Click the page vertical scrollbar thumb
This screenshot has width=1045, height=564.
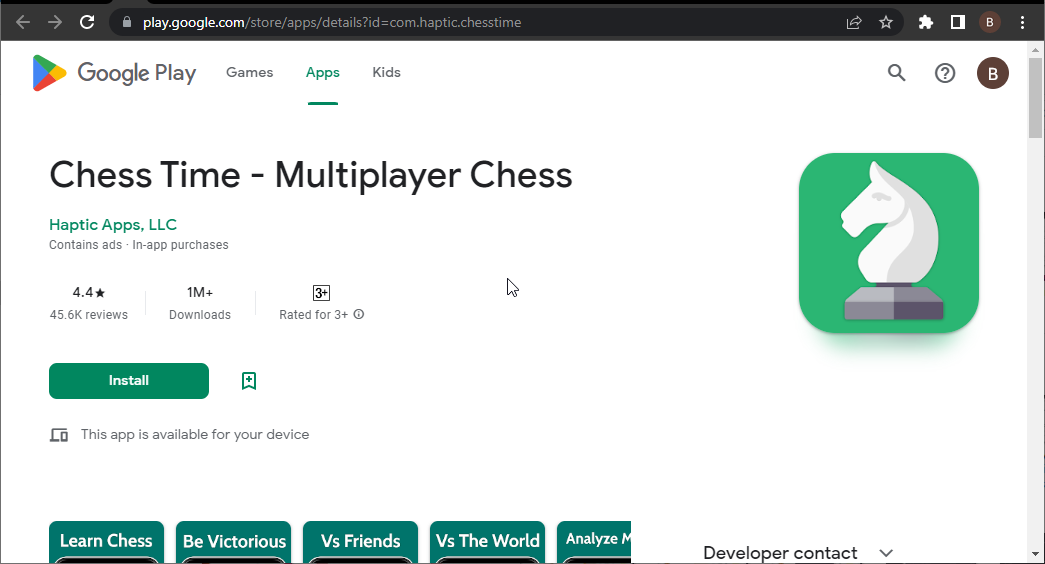tap(1035, 97)
